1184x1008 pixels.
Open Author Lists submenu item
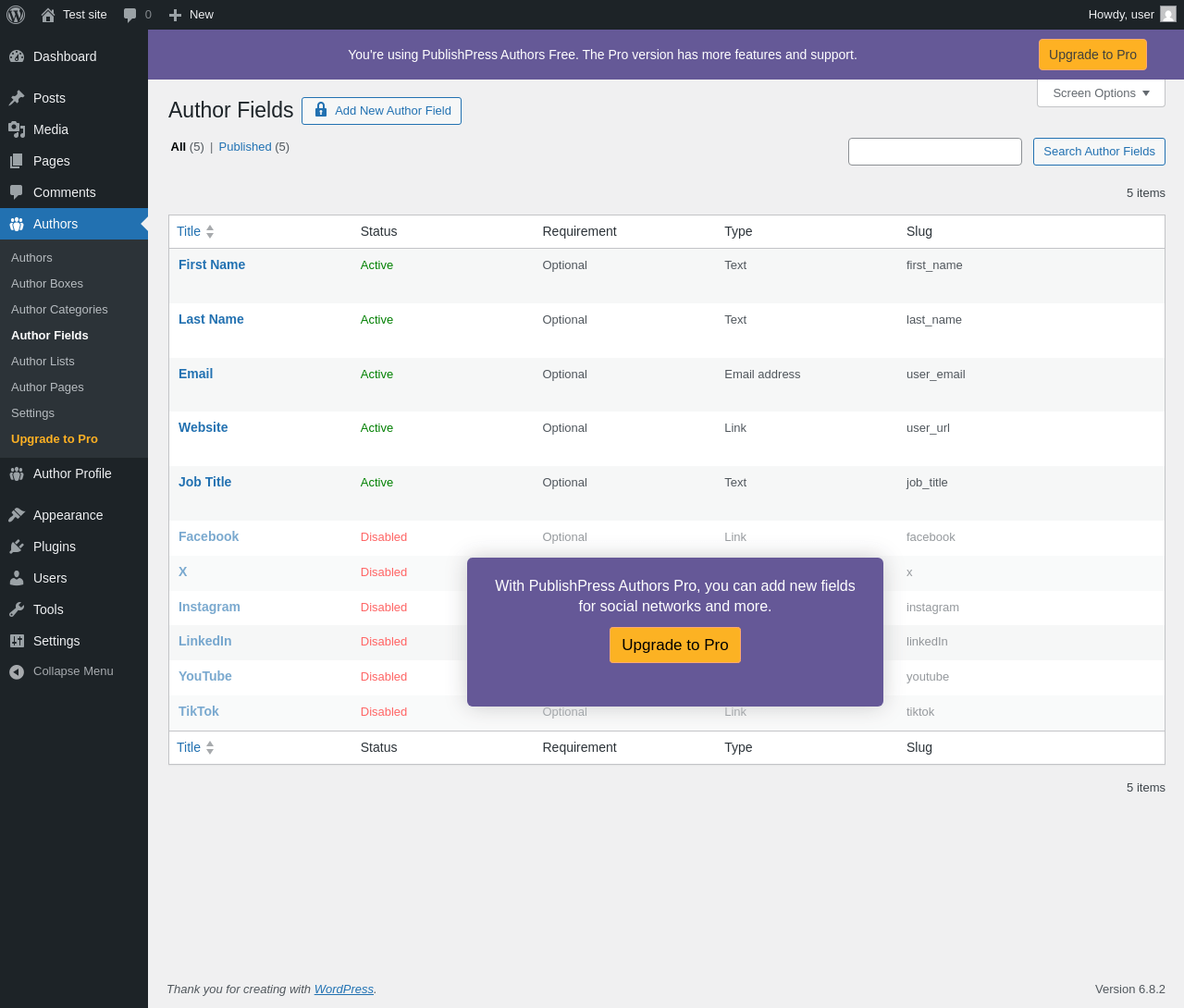coord(43,362)
